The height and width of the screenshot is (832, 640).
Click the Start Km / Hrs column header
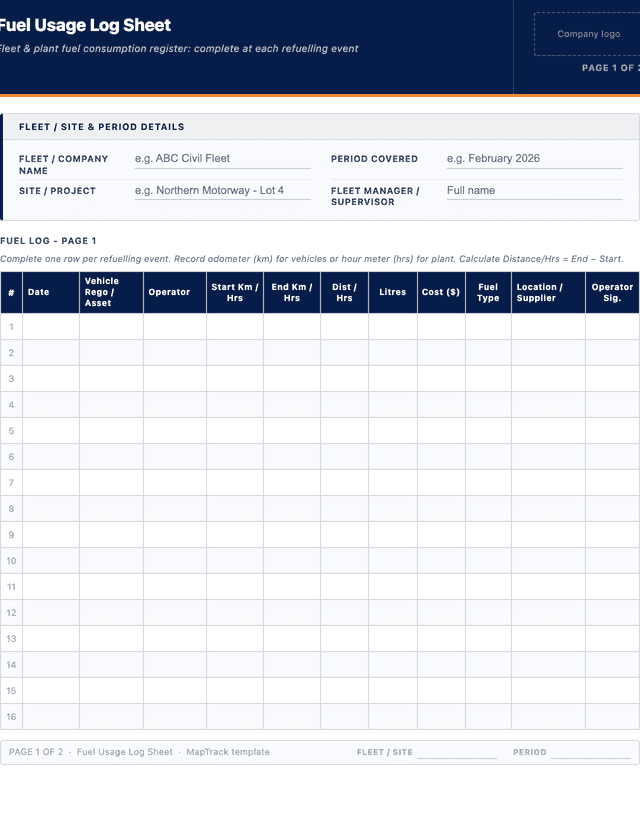[235, 292]
